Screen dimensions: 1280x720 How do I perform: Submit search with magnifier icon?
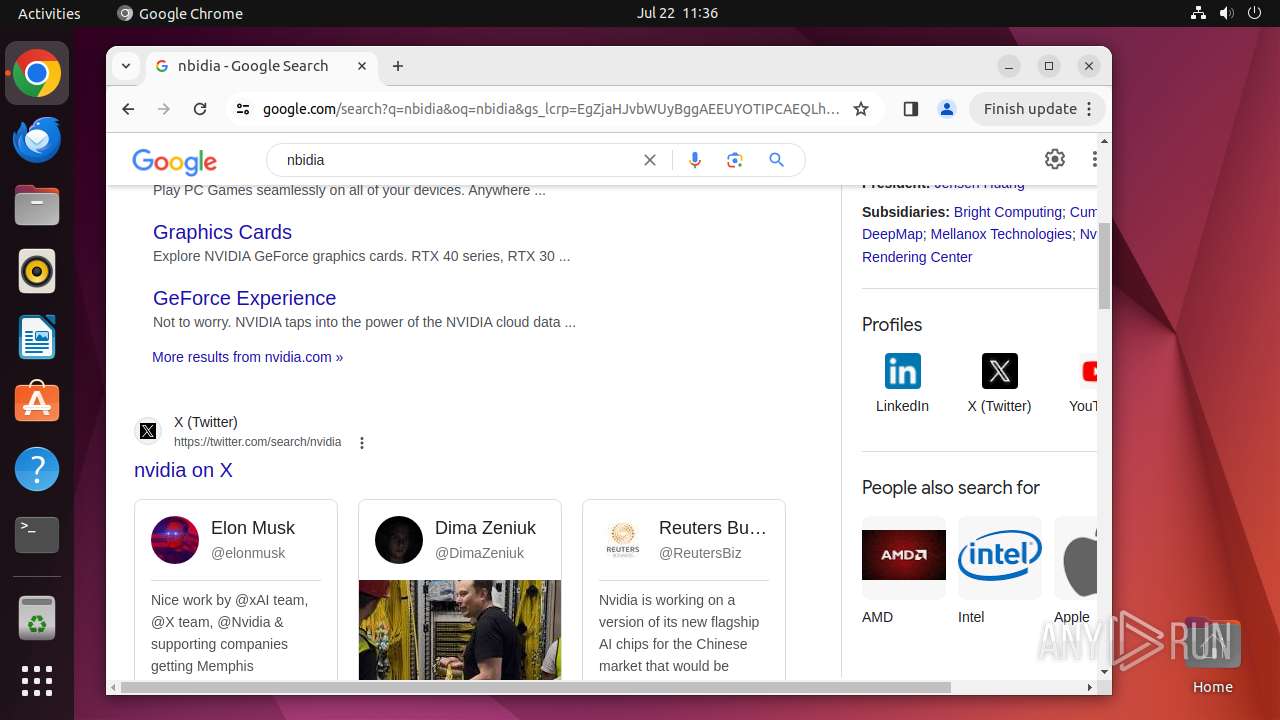[x=776, y=160]
